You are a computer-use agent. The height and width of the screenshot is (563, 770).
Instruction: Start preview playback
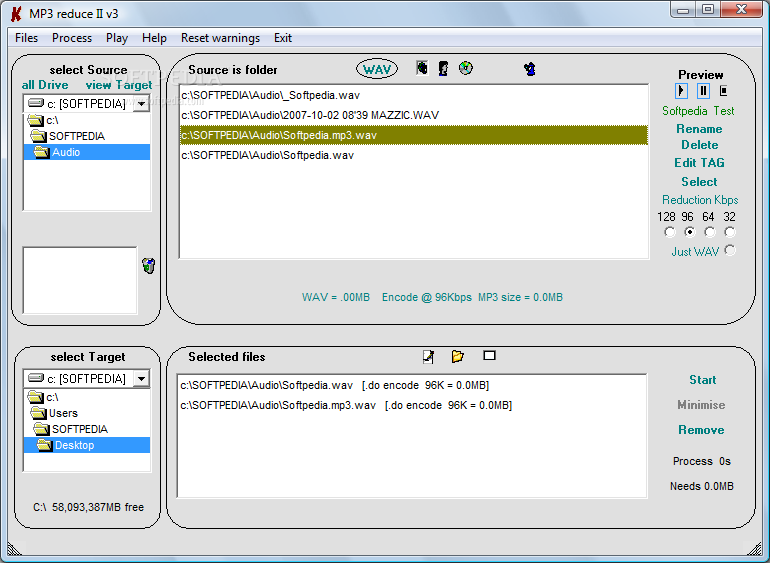tap(681, 91)
